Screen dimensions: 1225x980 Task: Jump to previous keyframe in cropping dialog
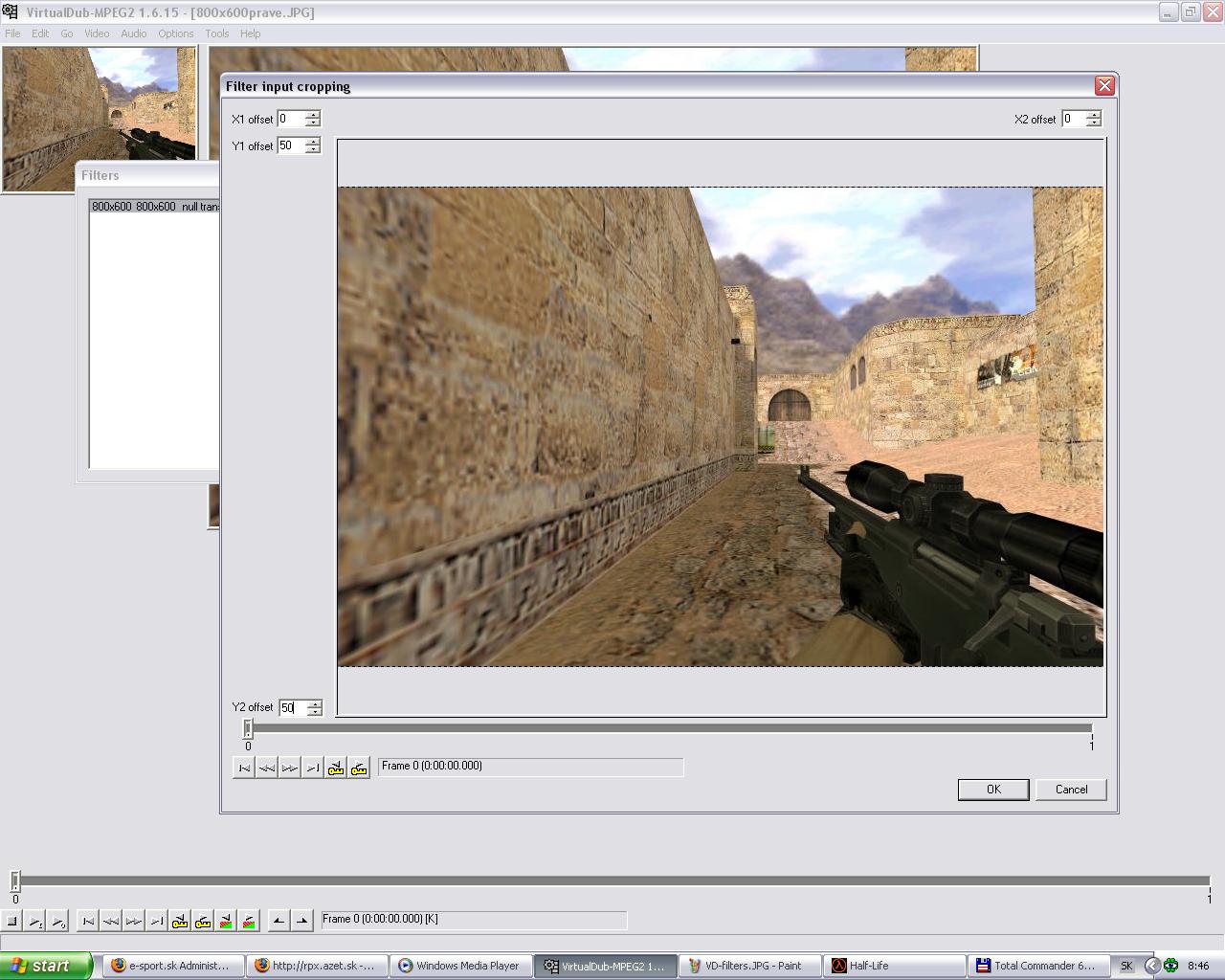[336, 768]
